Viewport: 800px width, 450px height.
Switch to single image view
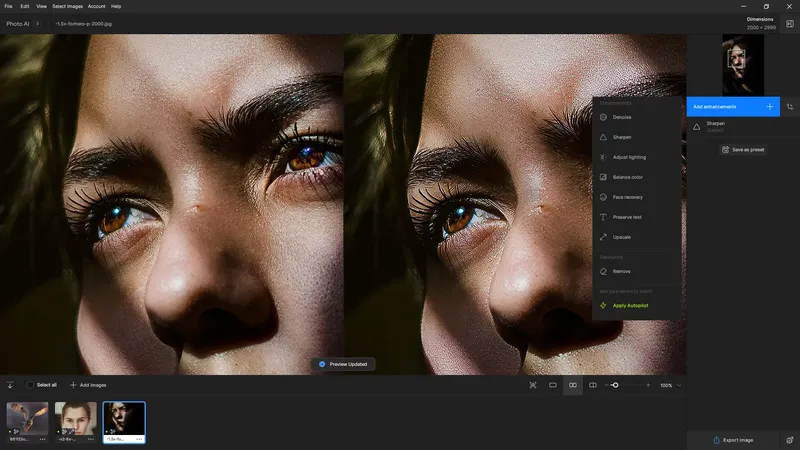pyautogui.click(x=553, y=385)
